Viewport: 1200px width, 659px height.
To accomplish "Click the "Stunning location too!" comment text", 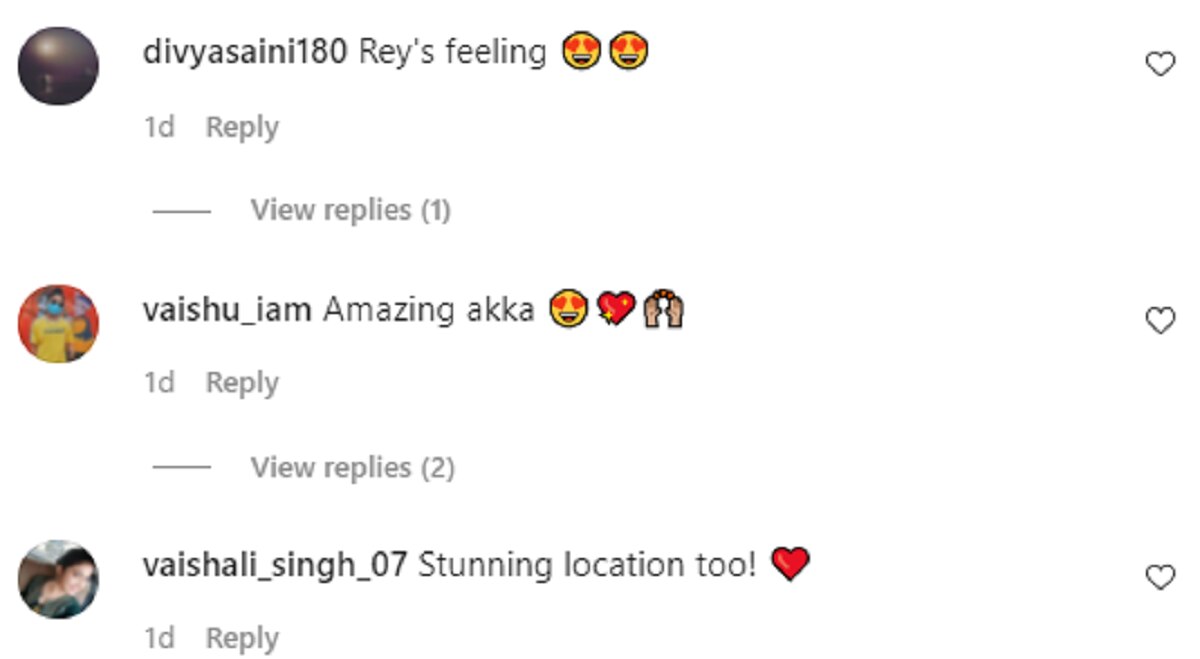I will click(588, 565).
